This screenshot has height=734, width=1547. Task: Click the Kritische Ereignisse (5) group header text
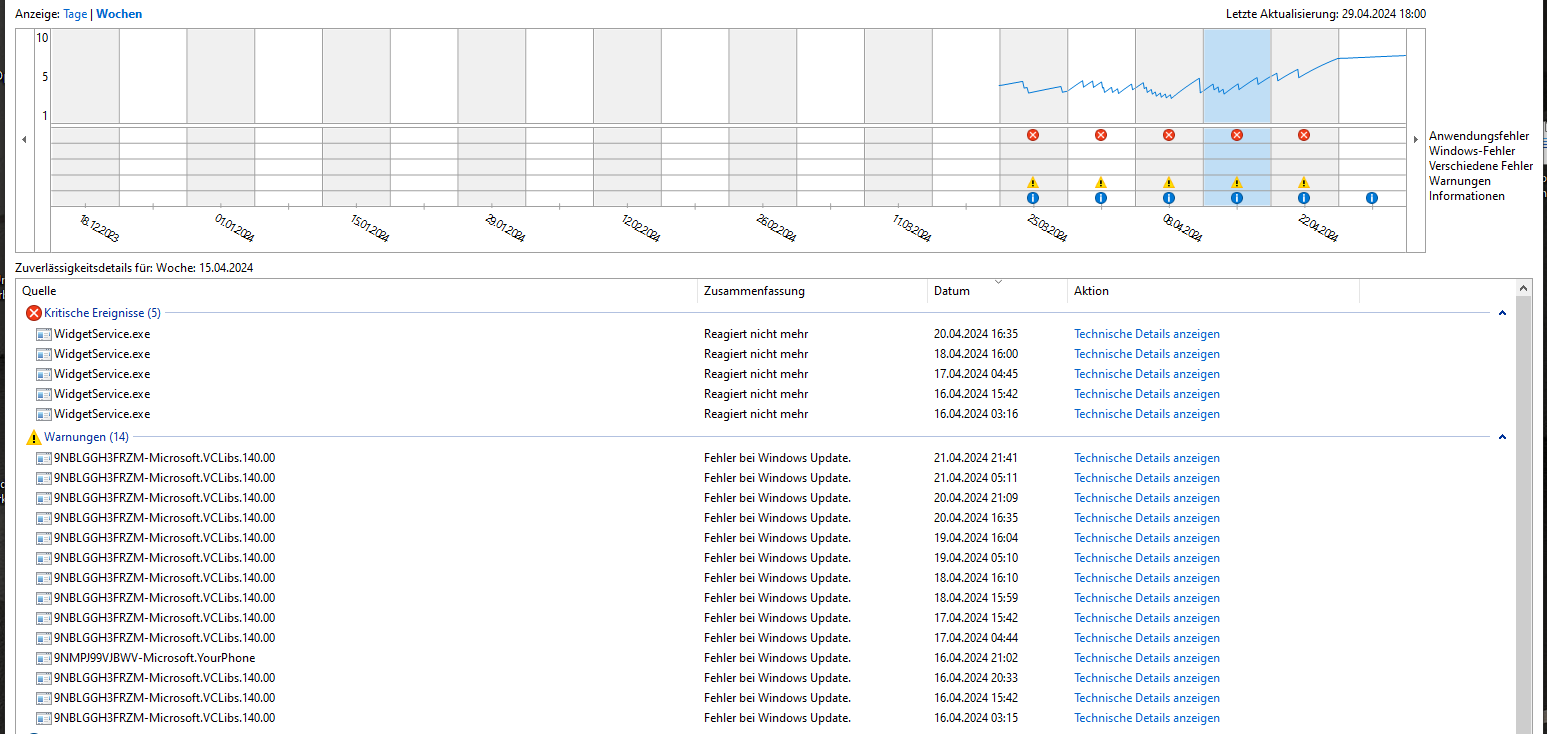(102, 313)
